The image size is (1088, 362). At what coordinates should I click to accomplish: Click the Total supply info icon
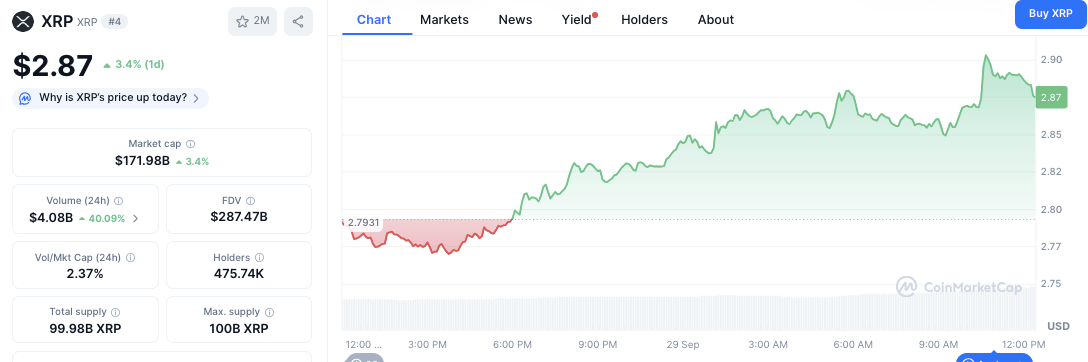click(116, 313)
